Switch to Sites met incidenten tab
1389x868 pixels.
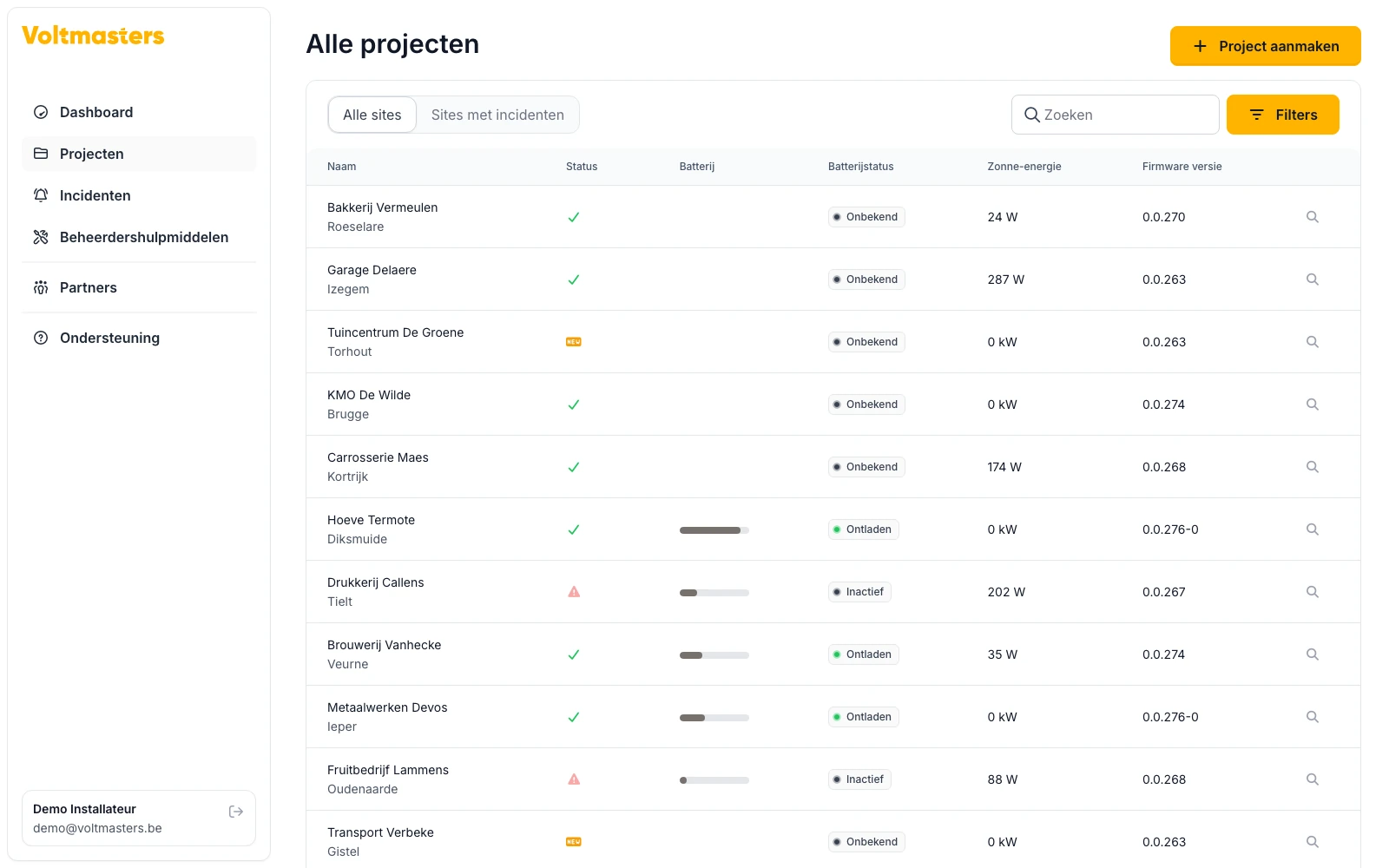click(497, 115)
